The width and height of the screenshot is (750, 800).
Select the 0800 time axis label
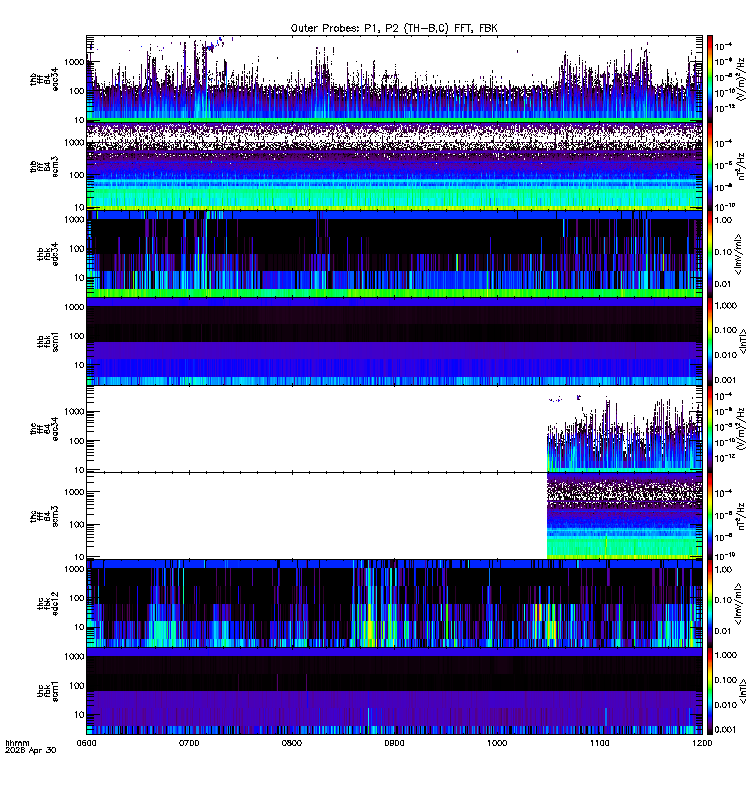click(x=292, y=743)
